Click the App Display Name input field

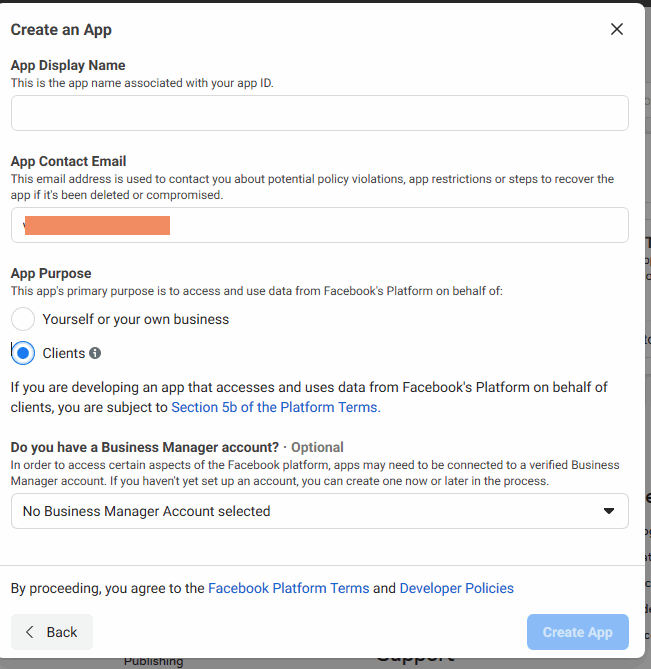(x=320, y=113)
